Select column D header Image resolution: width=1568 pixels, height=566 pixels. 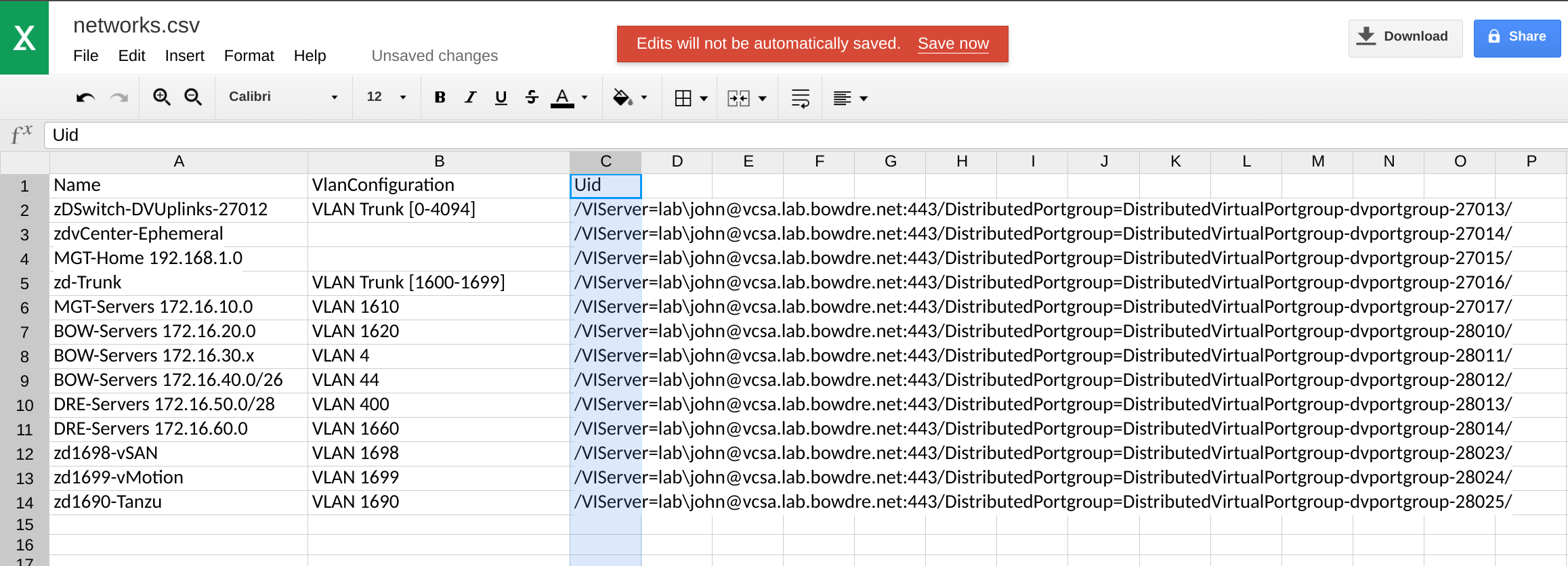677,162
